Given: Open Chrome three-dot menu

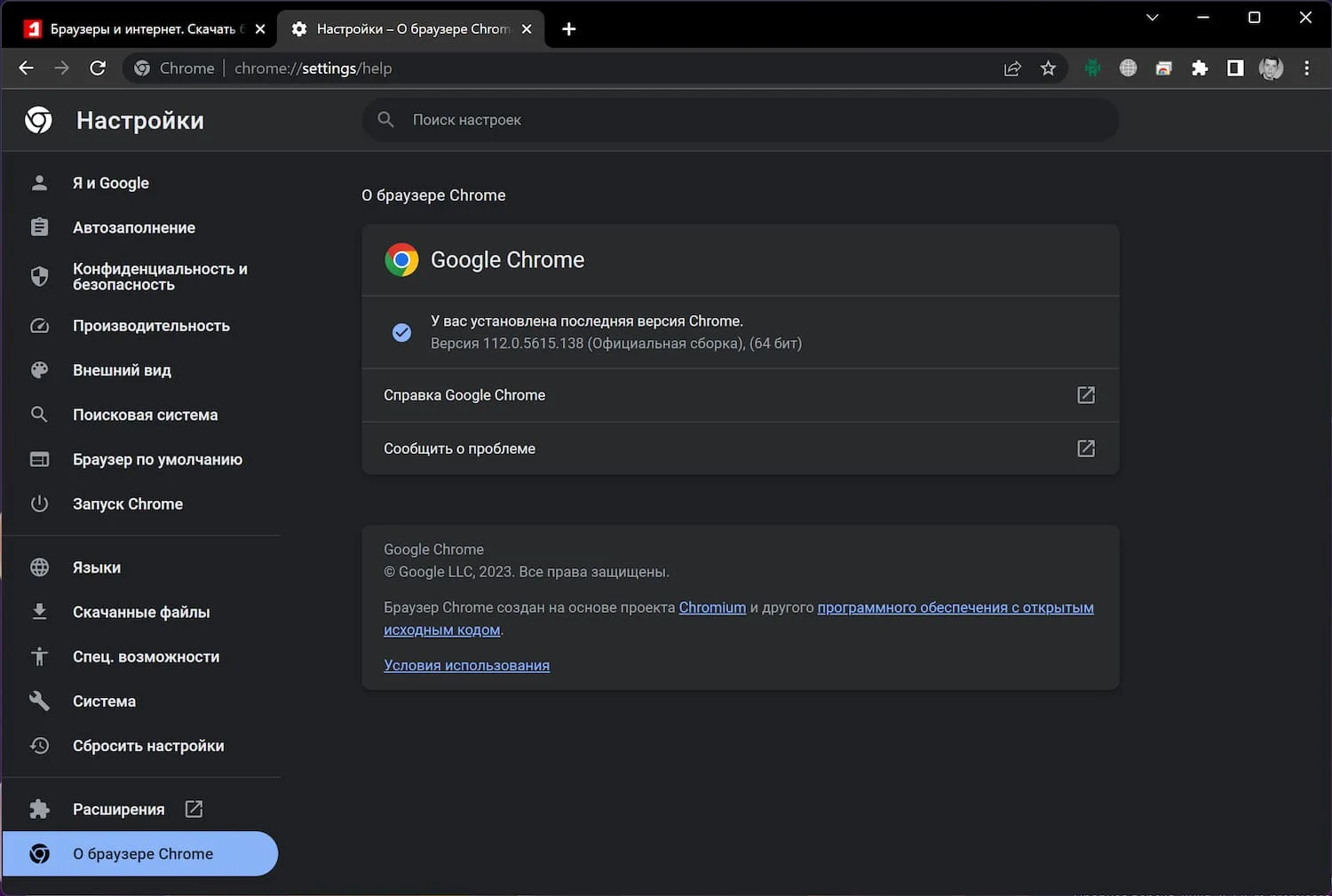Looking at the screenshot, I should 1306,68.
